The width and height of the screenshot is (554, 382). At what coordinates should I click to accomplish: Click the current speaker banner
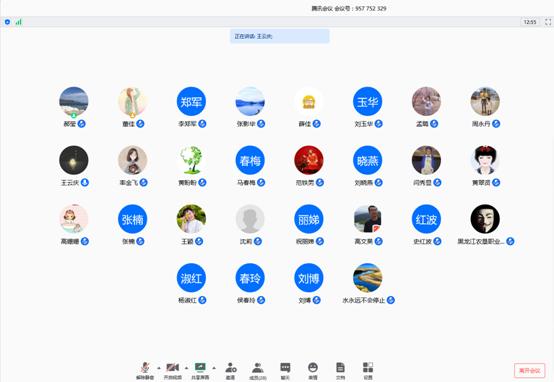[279, 36]
